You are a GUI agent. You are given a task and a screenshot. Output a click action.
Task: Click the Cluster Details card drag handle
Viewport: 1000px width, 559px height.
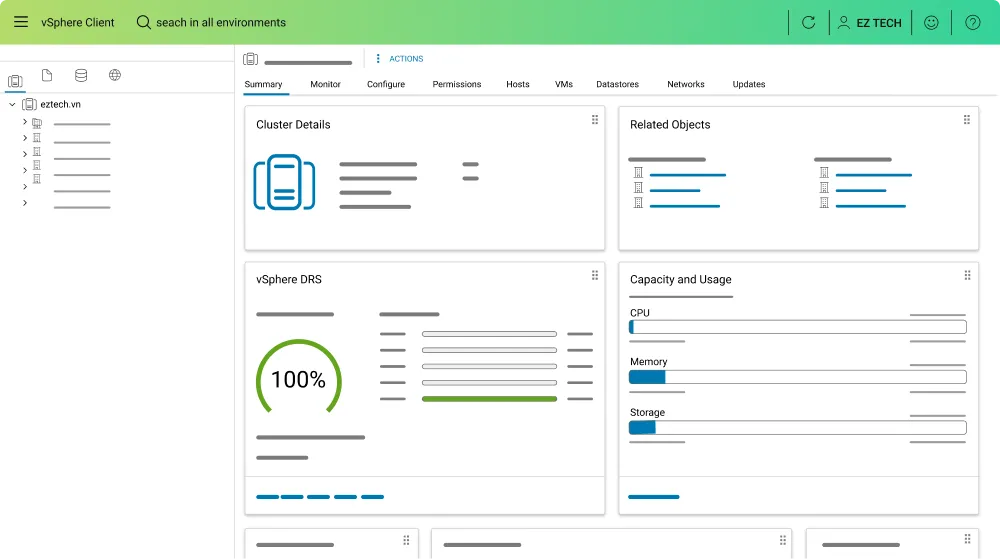point(595,120)
